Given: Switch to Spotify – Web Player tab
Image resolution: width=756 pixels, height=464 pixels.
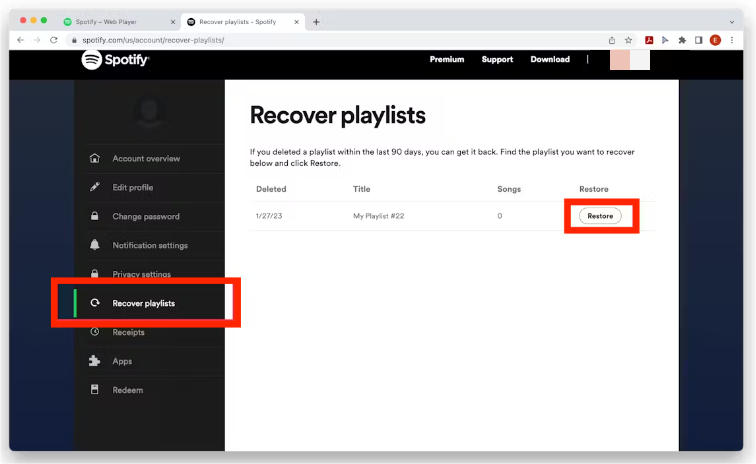Looking at the screenshot, I should (x=120, y=22).
